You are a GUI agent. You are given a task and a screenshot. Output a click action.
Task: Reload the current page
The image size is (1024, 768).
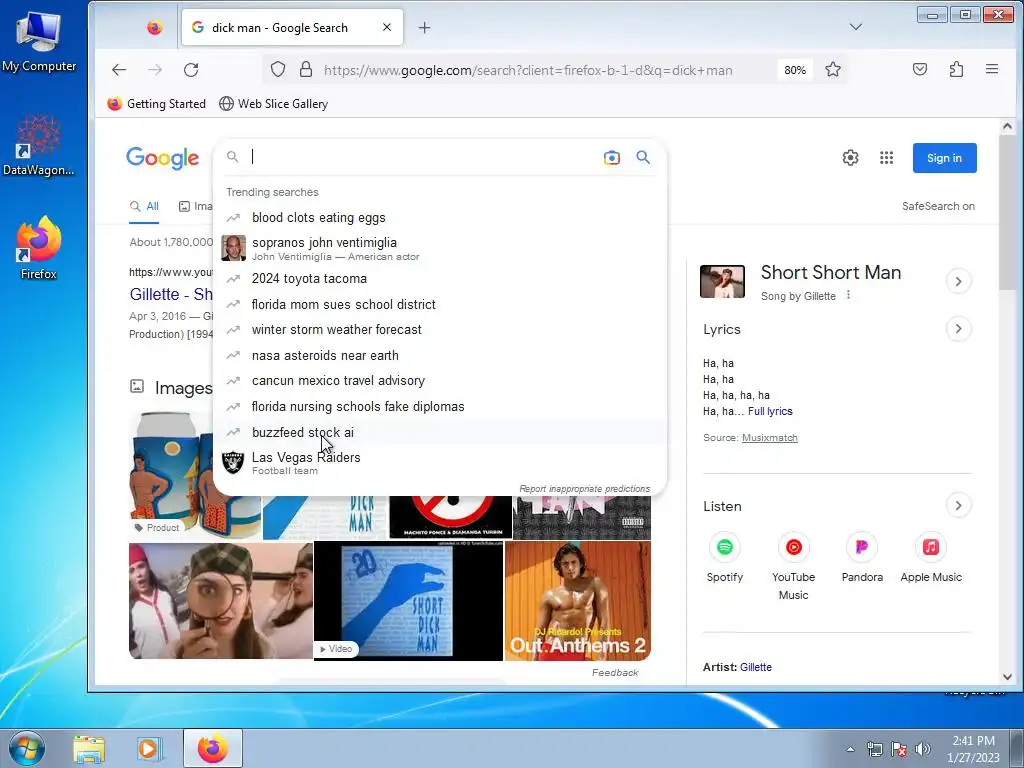pyautogui.click(x=191, y=70)
